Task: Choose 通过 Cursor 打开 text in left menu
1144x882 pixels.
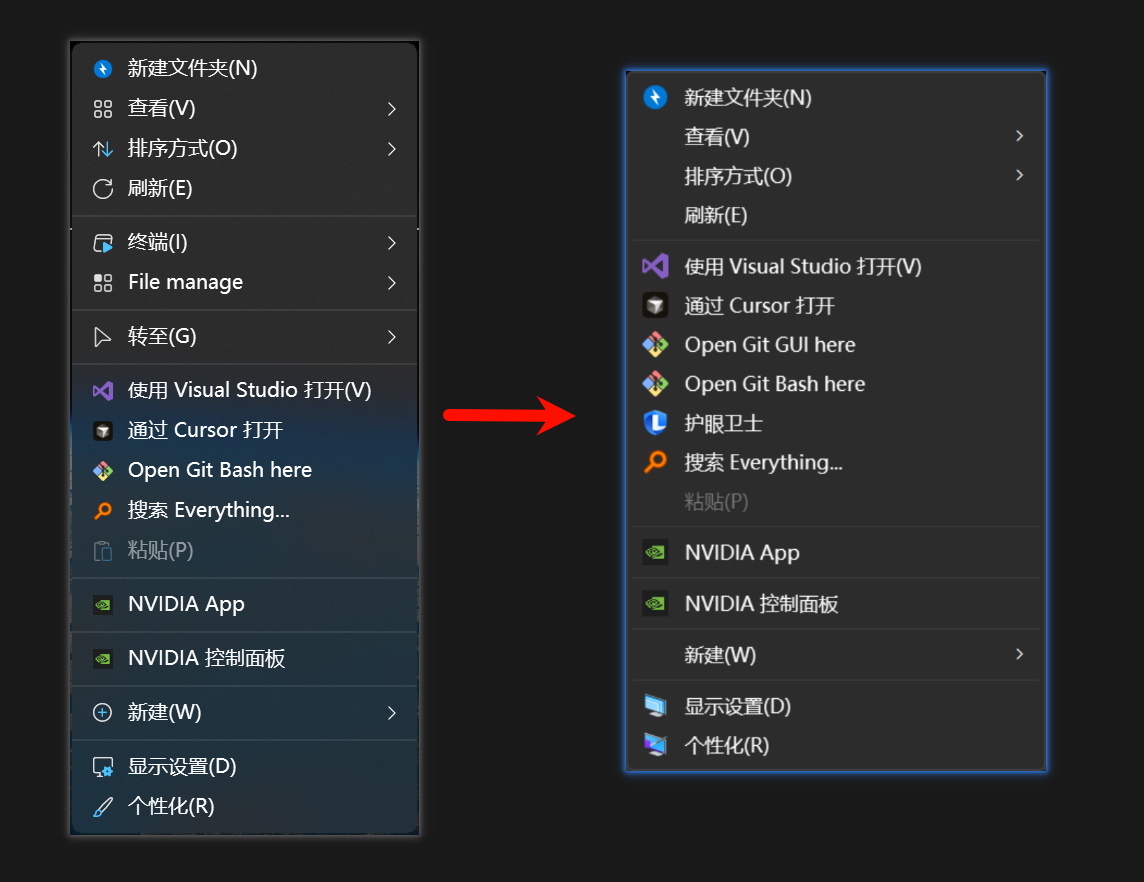Action: pyautogui.click(x=205, y=430)
